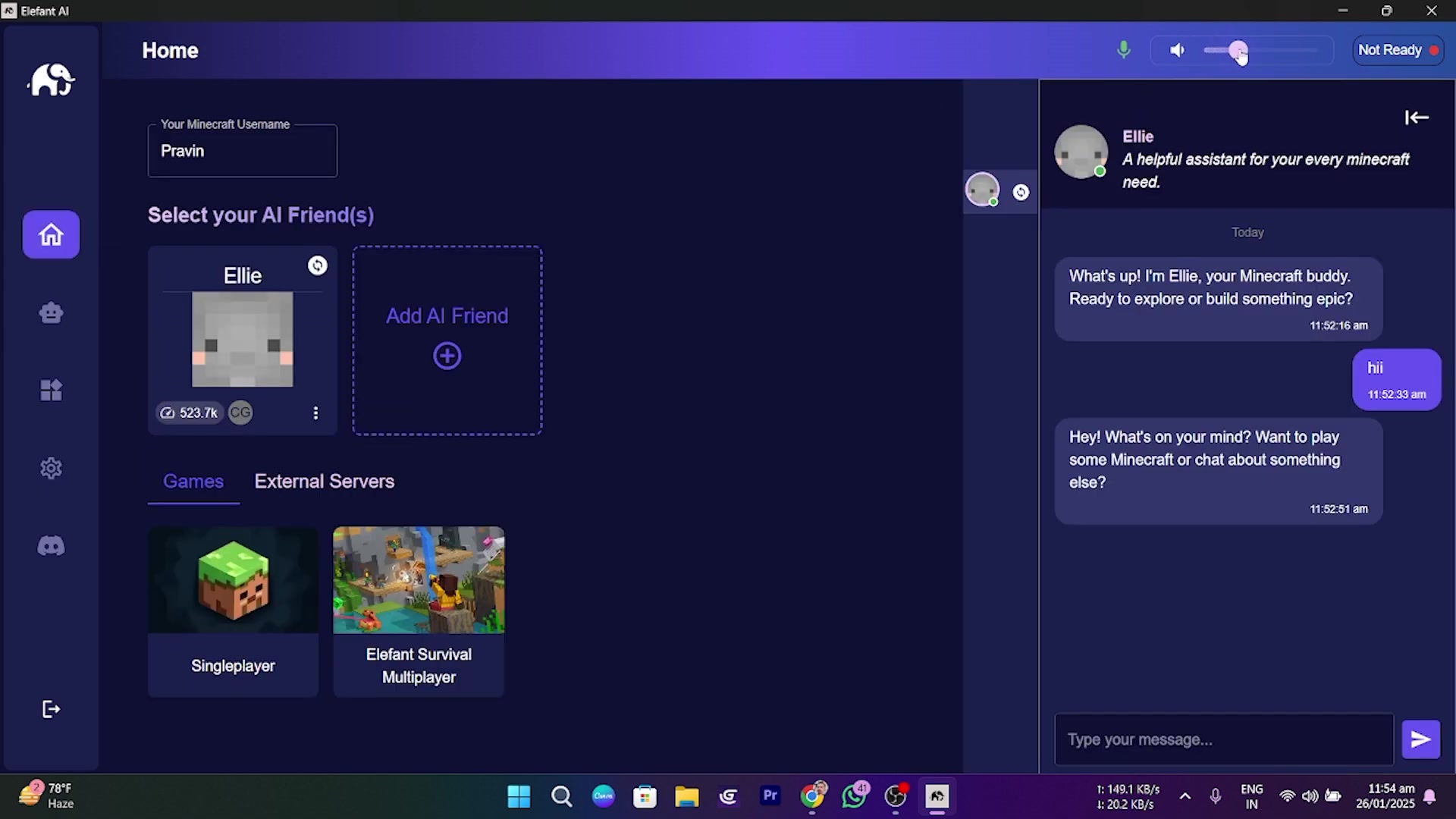
Task: Launch Elefant Survival Multiplayer
Action: [x=418, y=610]
